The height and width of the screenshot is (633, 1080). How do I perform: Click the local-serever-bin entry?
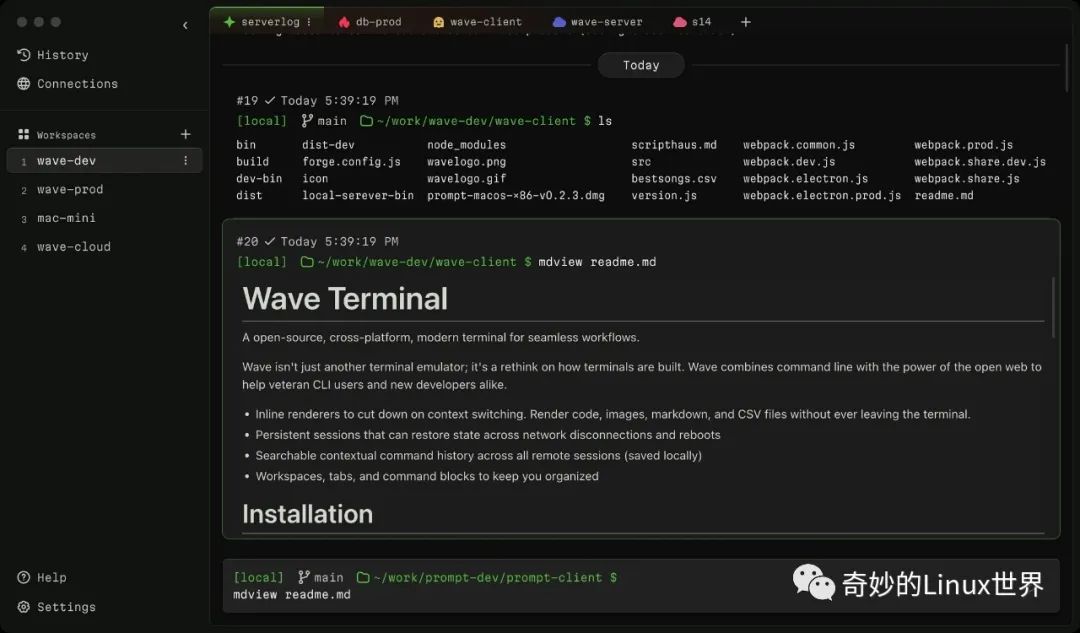pyautogui.click(x=357, y=196)
